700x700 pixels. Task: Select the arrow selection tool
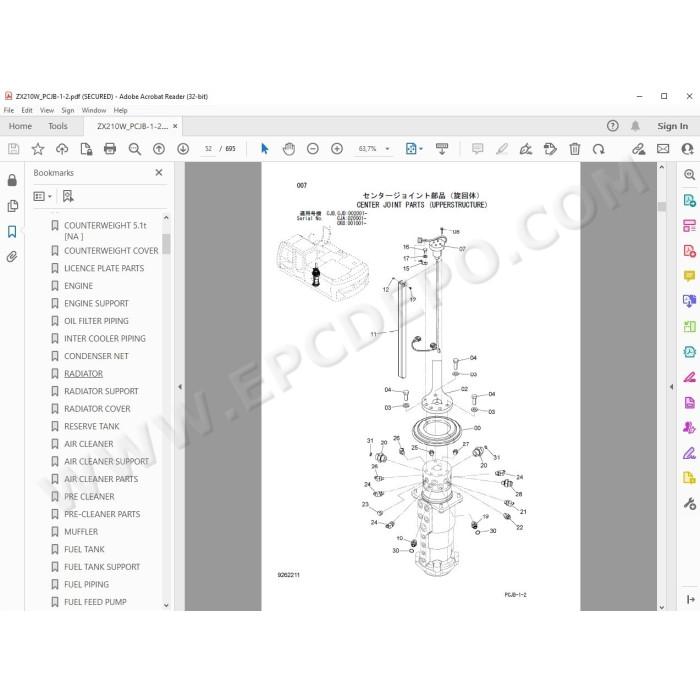265,149
